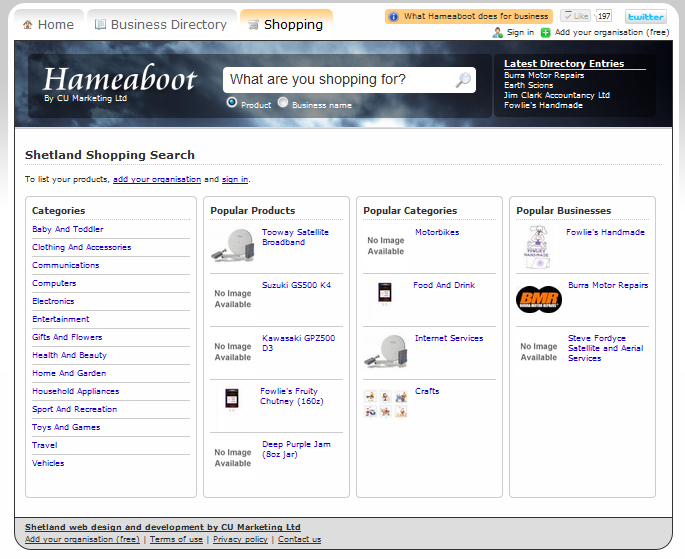The height and width of the screenshot is (559, 685).
Task: Open Health And Beauty category
Action: tap(69, 355)
